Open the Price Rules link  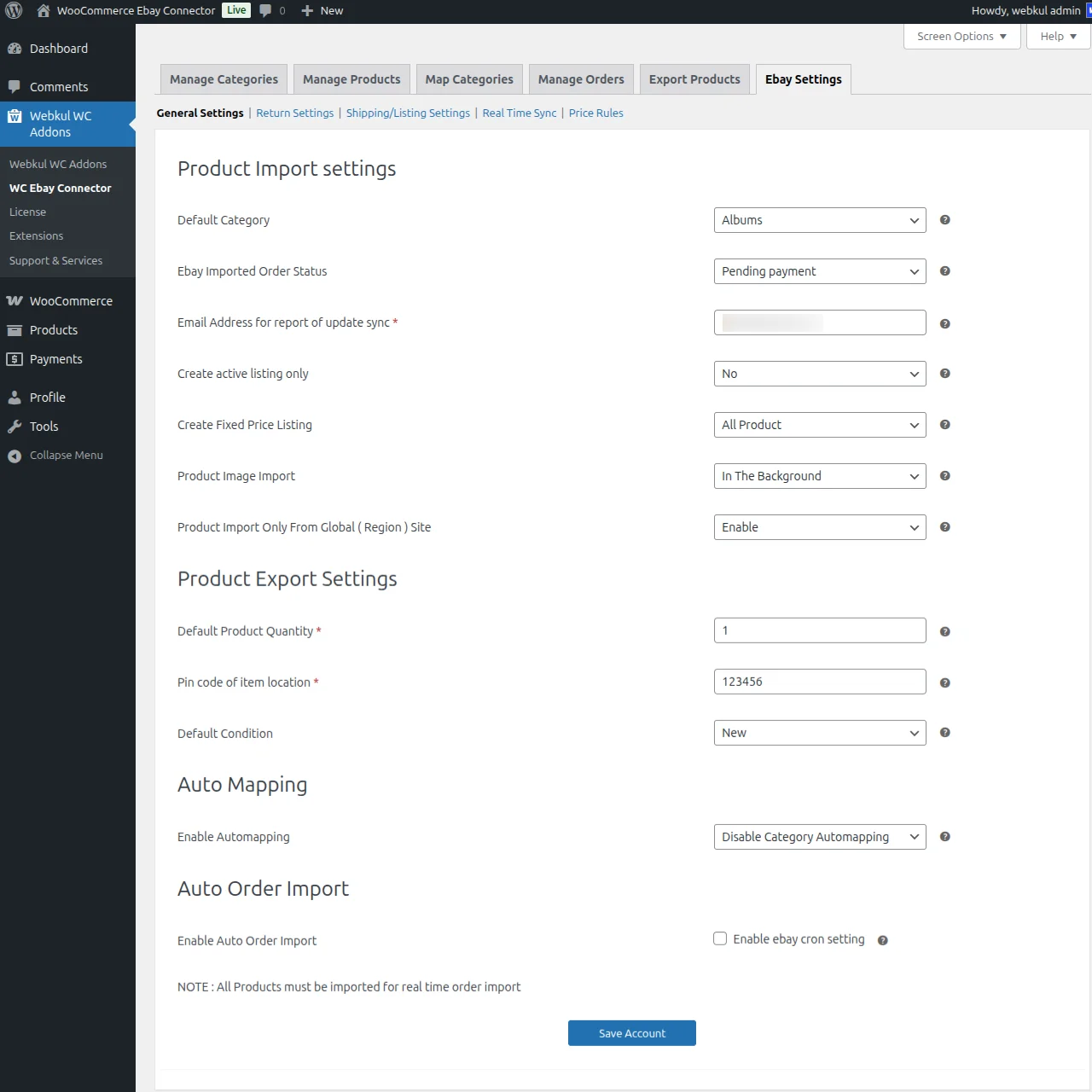tap(596, 113)
